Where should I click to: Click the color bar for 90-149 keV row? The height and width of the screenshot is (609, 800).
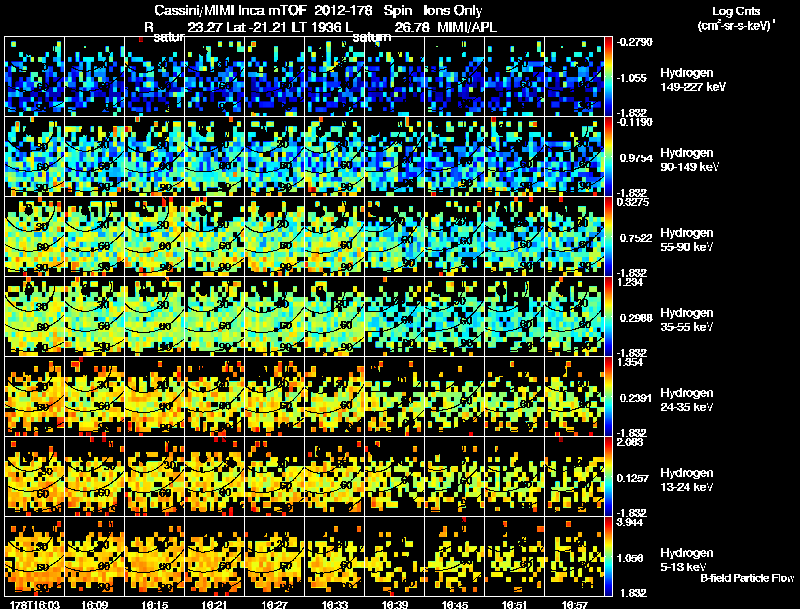point(608,157)
